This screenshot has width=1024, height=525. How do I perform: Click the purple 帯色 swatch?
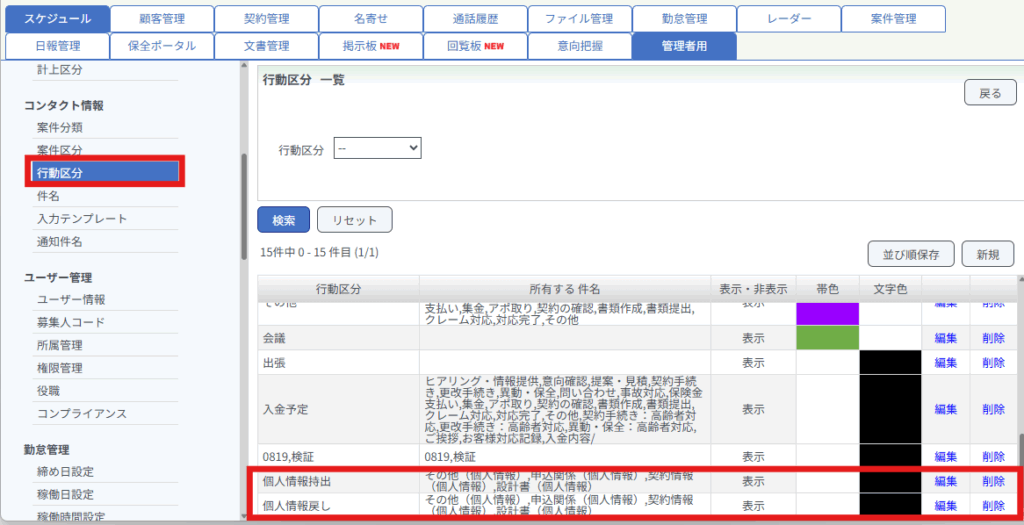point(827,313)
